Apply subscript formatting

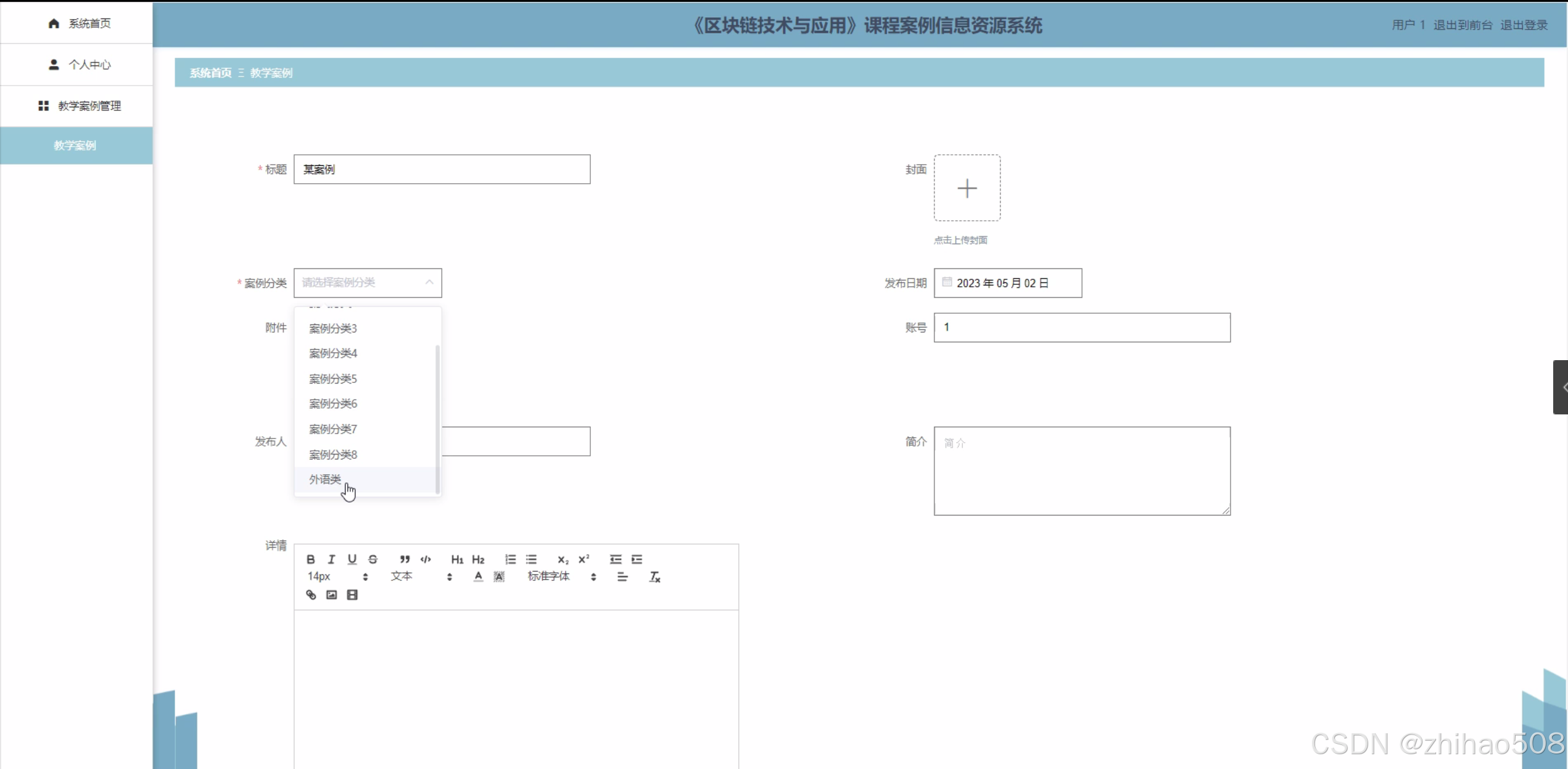coord(563,559)
